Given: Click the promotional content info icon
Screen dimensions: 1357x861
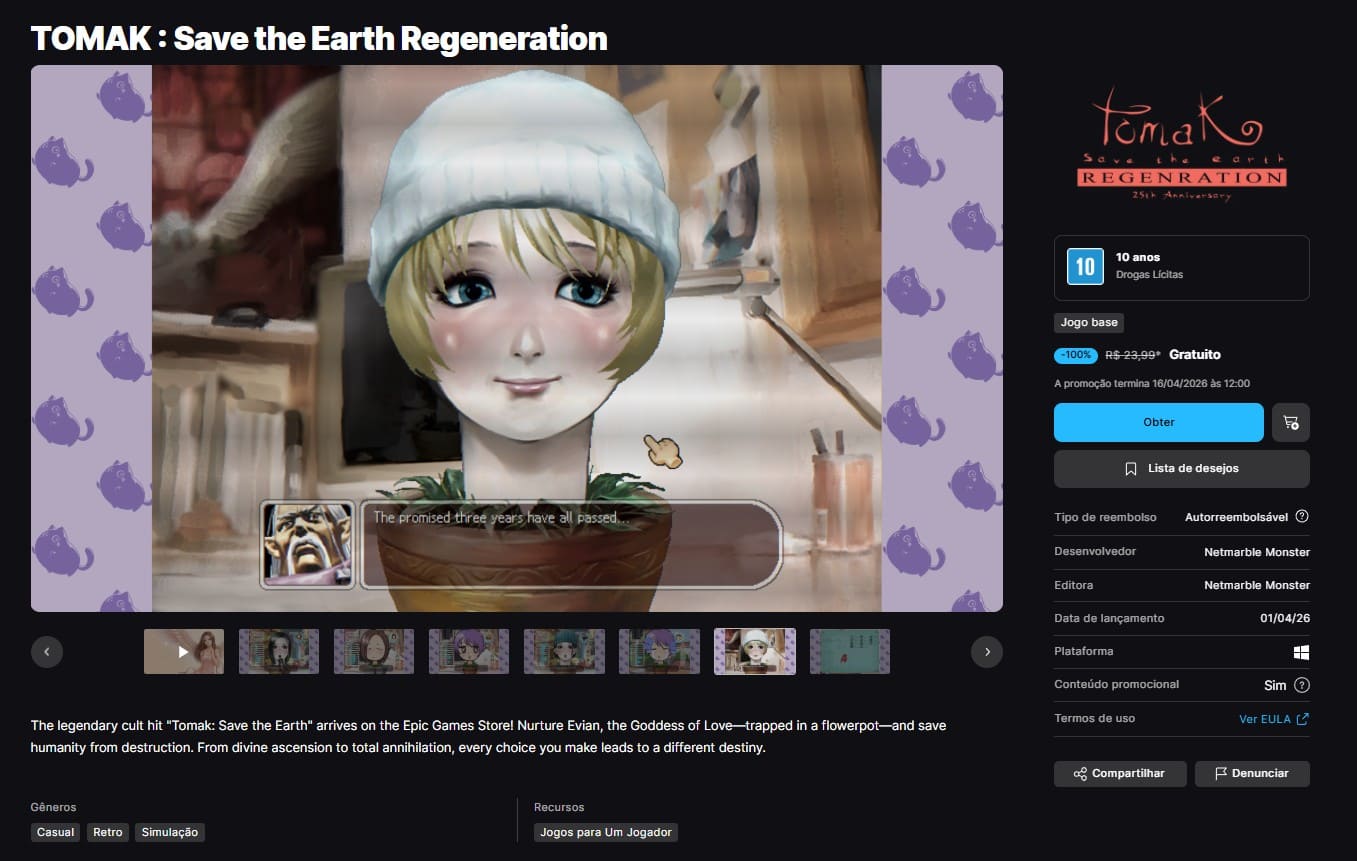Looking at the screenshot, I should point(1301,685).
